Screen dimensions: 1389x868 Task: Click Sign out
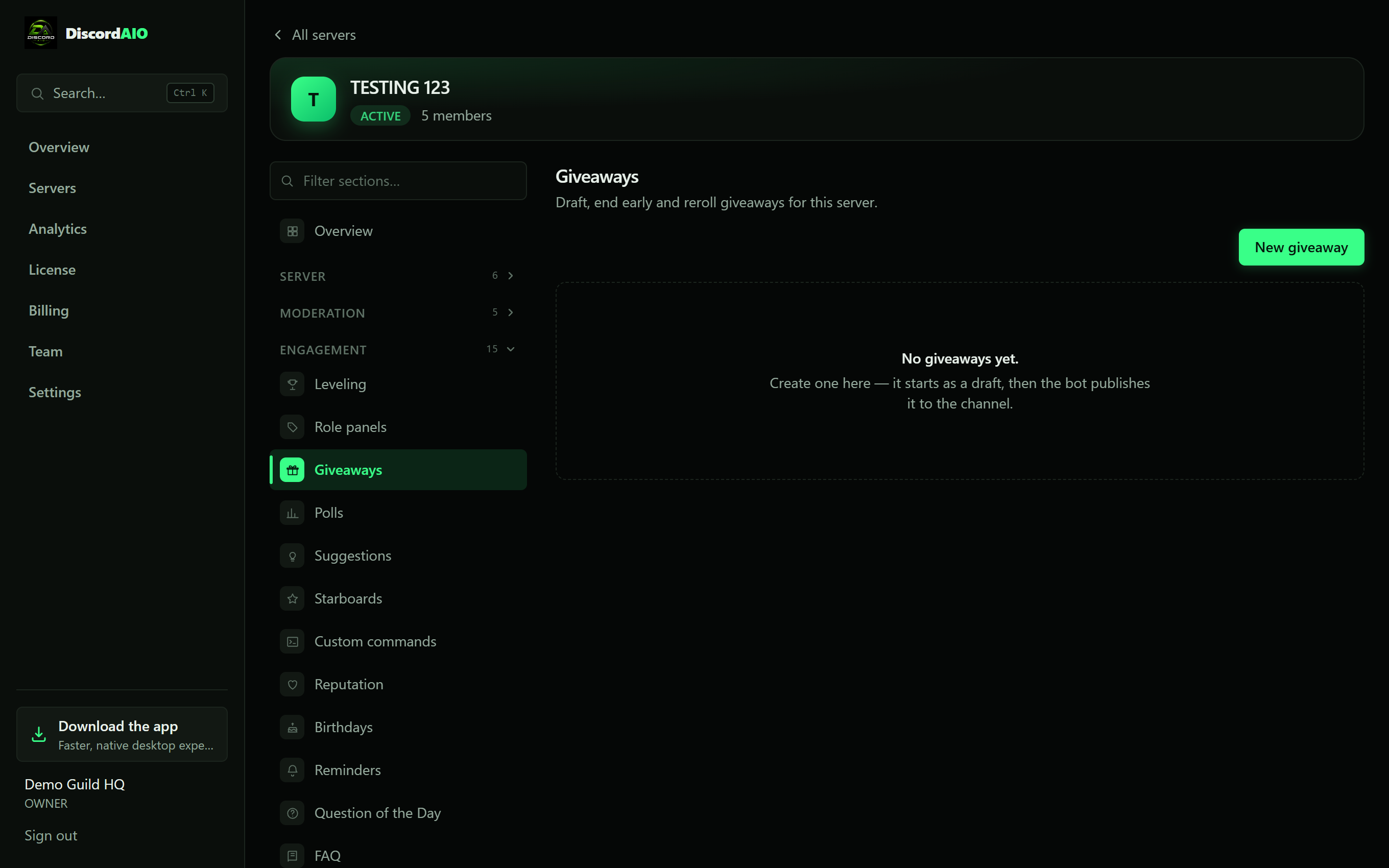pos(51,836)
